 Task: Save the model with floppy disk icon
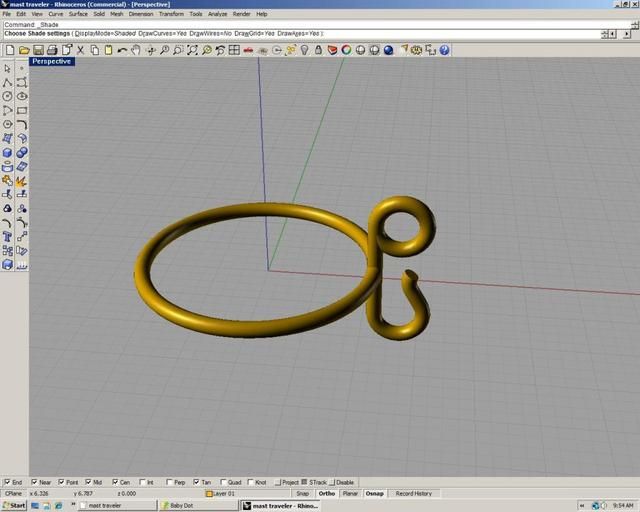38,50
